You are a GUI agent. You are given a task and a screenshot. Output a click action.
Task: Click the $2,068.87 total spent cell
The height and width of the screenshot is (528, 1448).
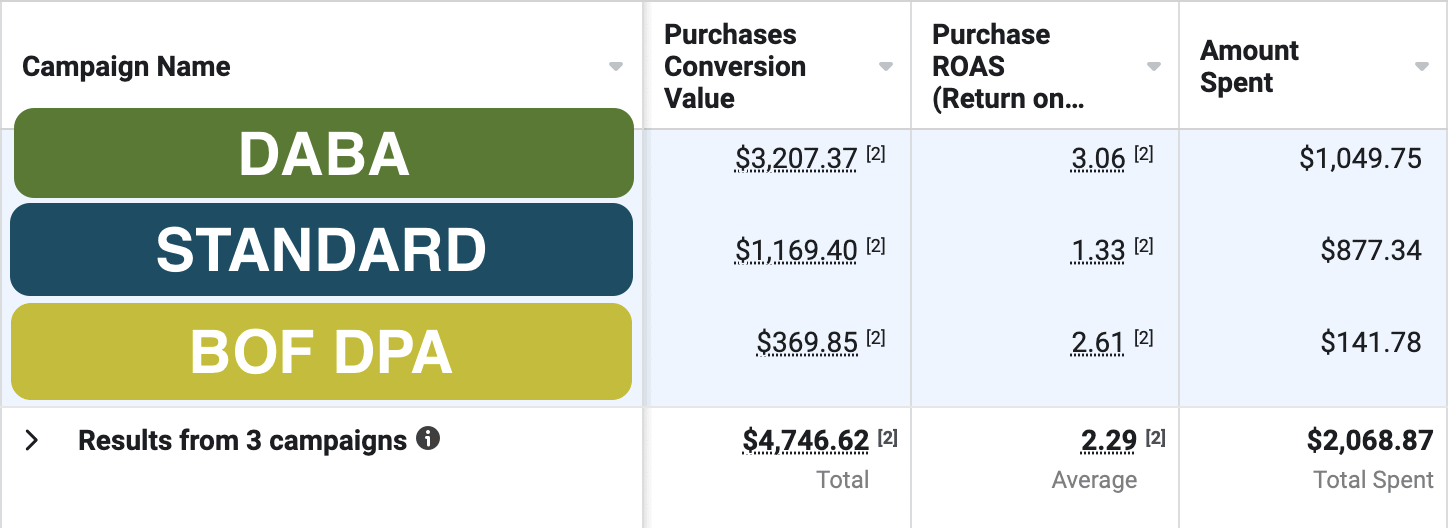pyautogui.click(x=1369, y=441)
